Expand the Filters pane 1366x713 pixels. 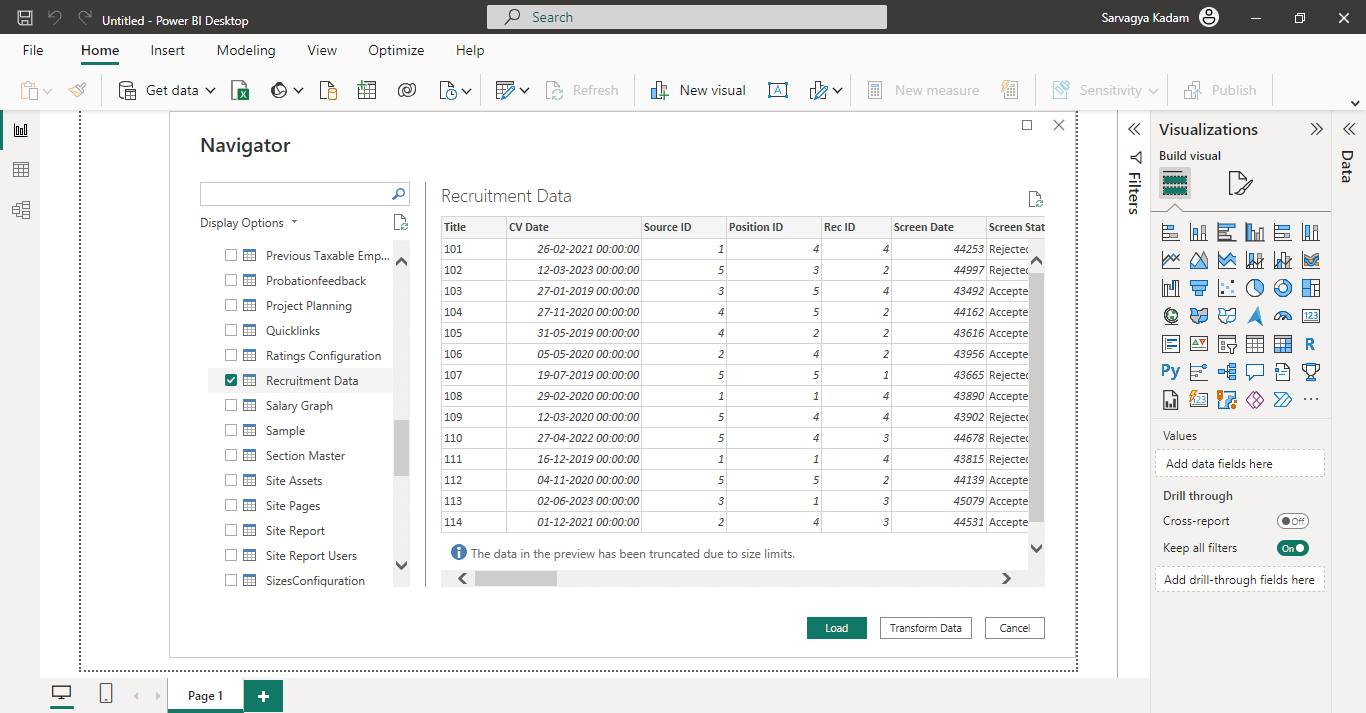click(x=1134, y=130)
